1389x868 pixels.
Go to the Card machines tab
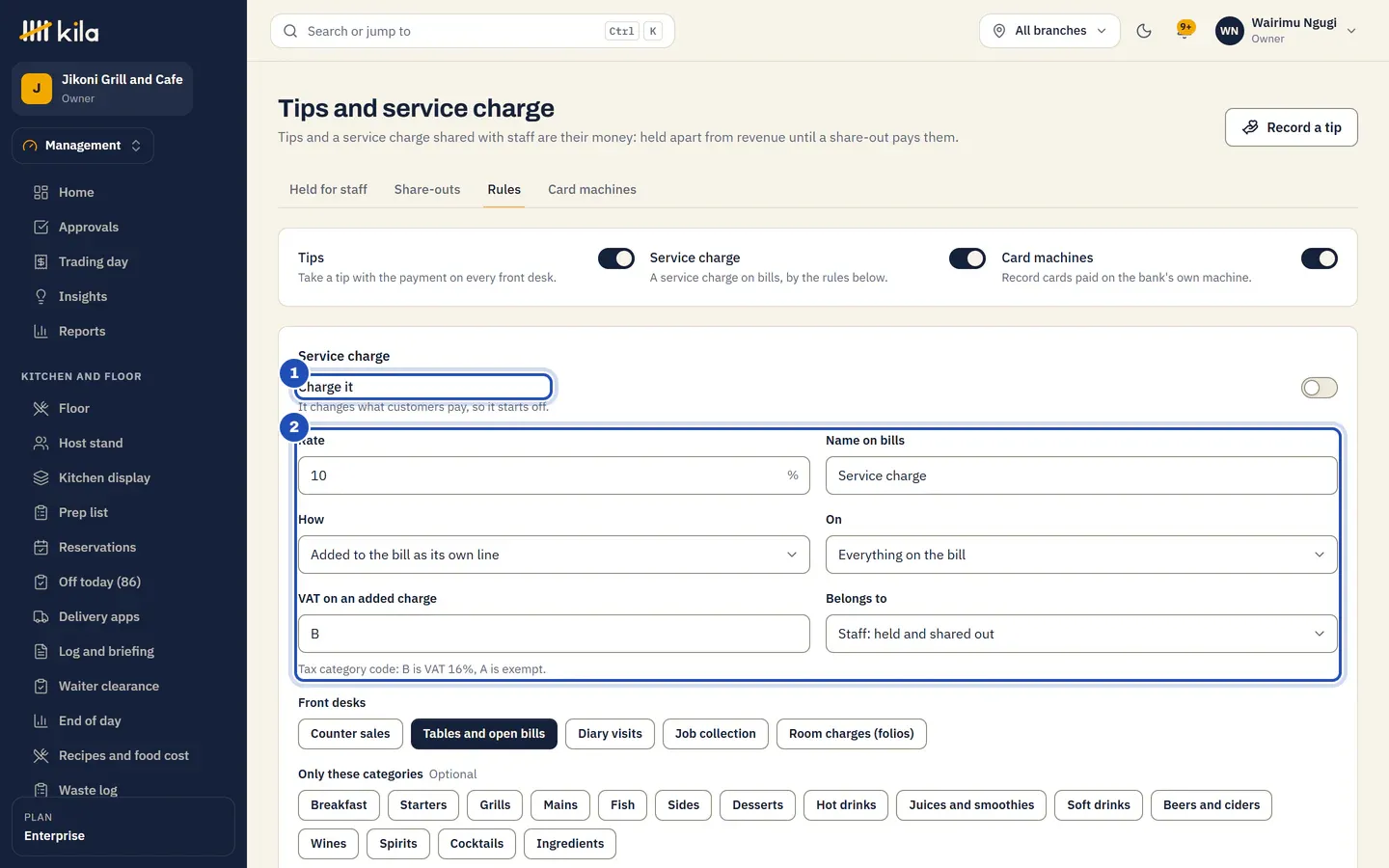pos(592,190)
